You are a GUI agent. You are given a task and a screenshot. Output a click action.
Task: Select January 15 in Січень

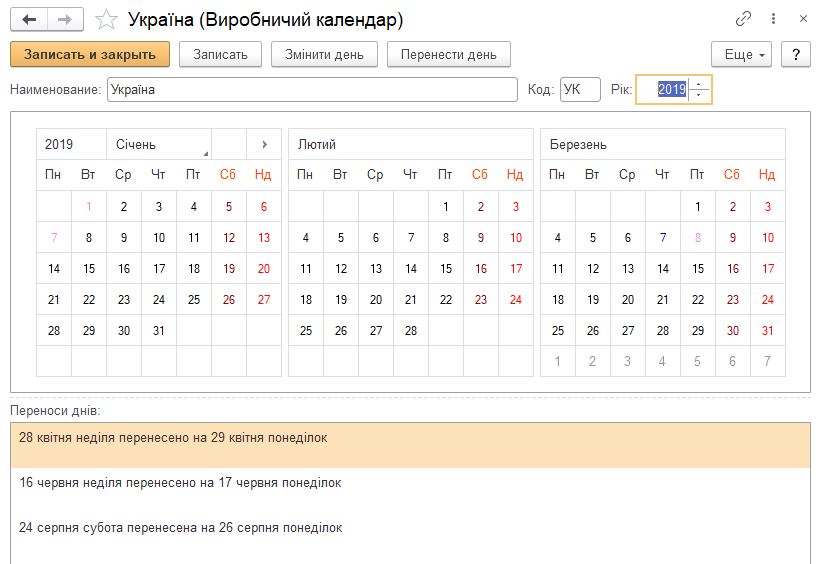click(x=89, y=269)
